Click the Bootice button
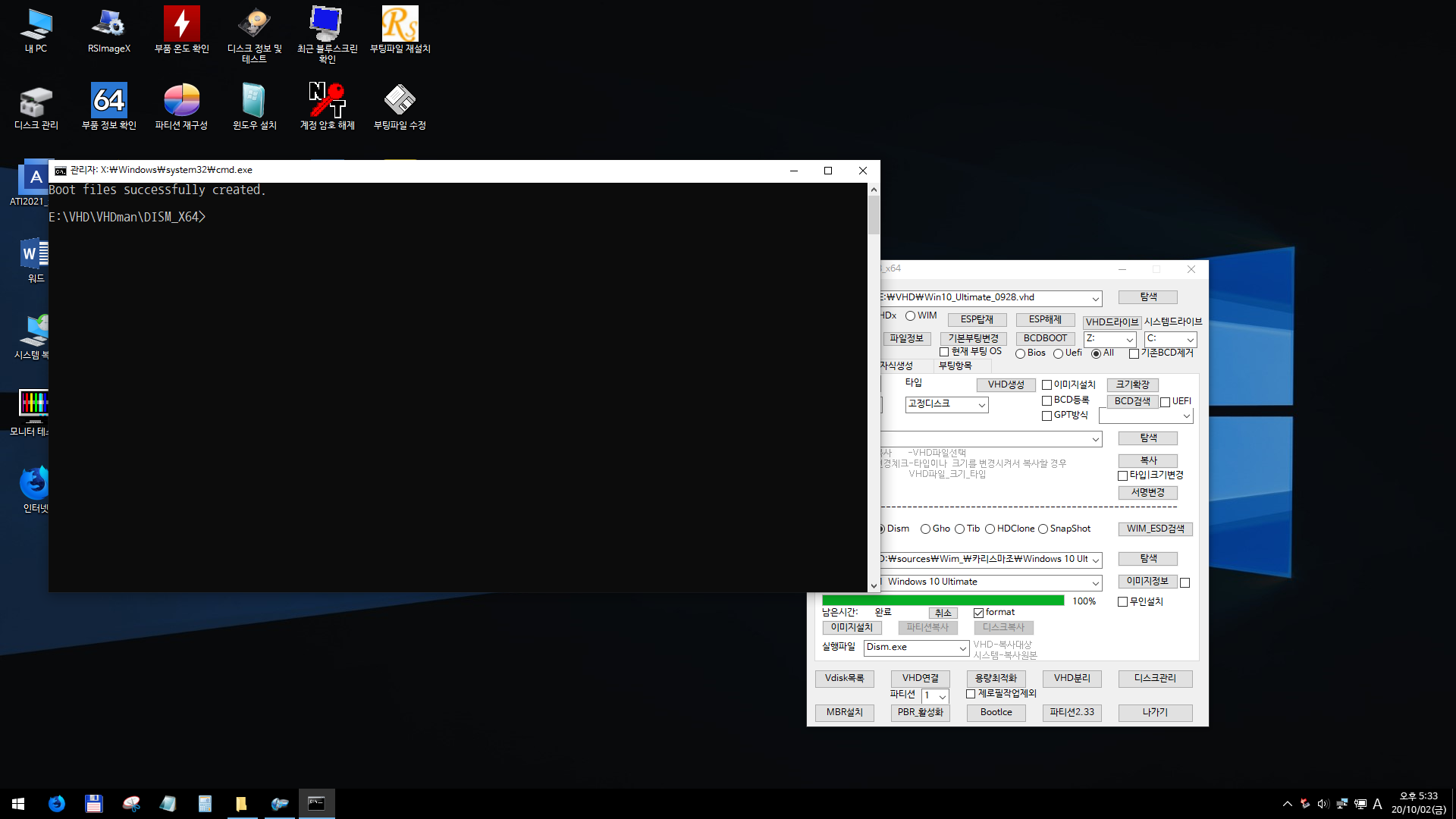This screenshot has width=1456, height=819. point(996,713)
